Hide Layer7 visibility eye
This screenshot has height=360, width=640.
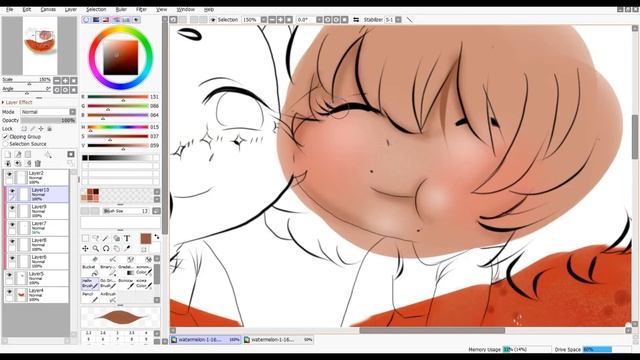click(12, 224)
